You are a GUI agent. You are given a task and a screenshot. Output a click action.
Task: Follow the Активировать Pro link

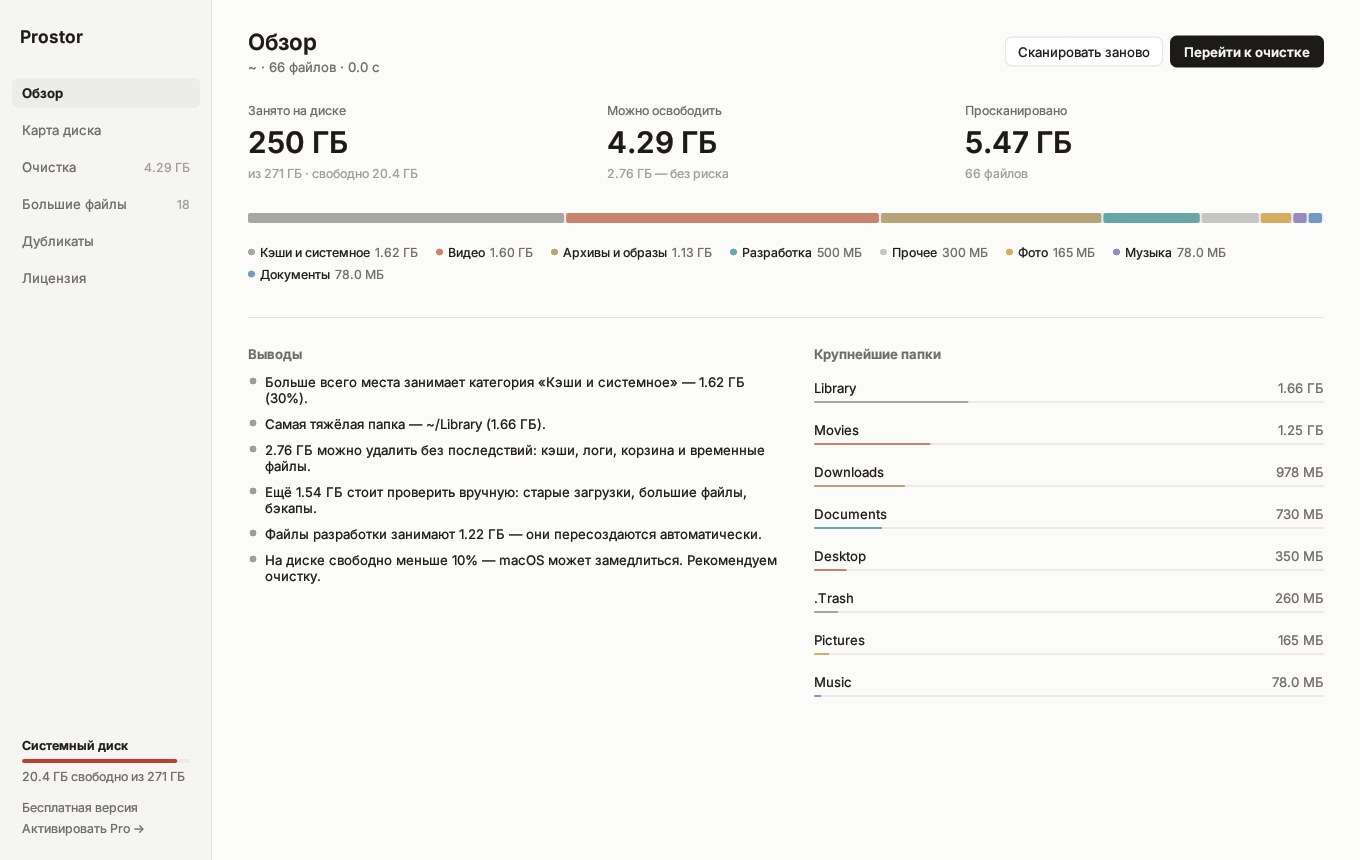coord(83,828)
